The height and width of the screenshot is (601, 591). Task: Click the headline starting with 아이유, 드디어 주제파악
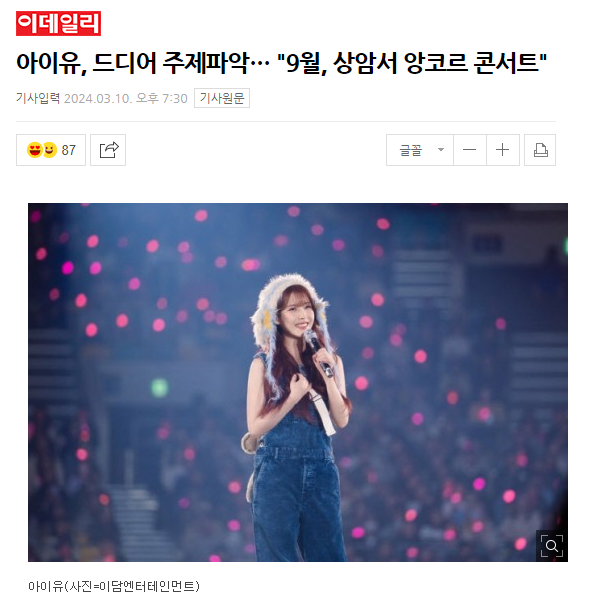point(281,62)
